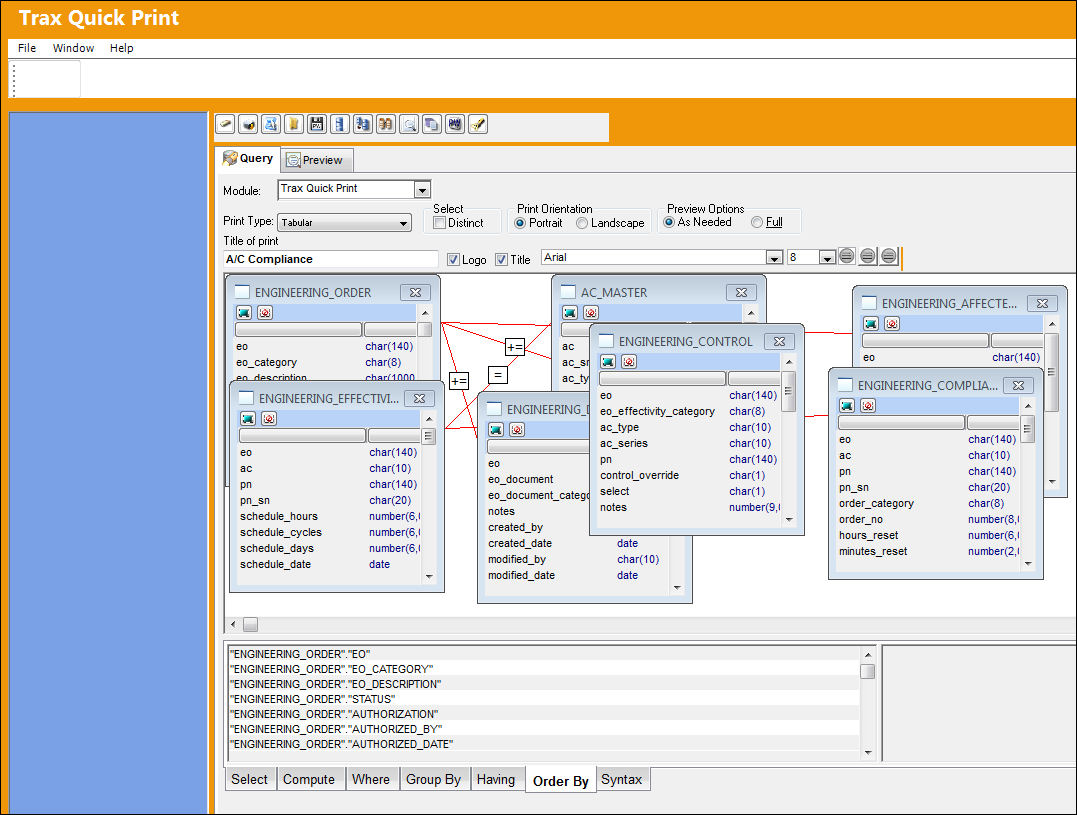Click the blue icon in ENGINEERING_CONTROL table
1077x815 pixels.
click(608, 361)
